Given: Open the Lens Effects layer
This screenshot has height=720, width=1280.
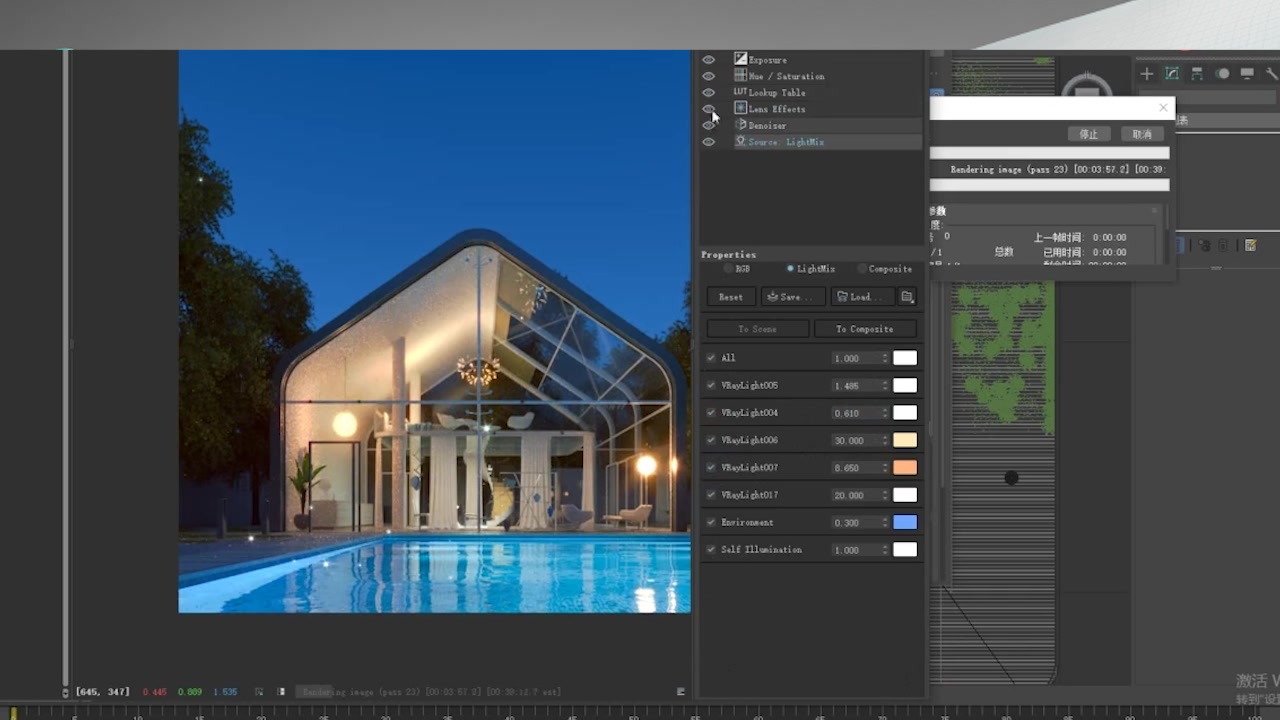Looking at the screenshot, I should [740, 108].
